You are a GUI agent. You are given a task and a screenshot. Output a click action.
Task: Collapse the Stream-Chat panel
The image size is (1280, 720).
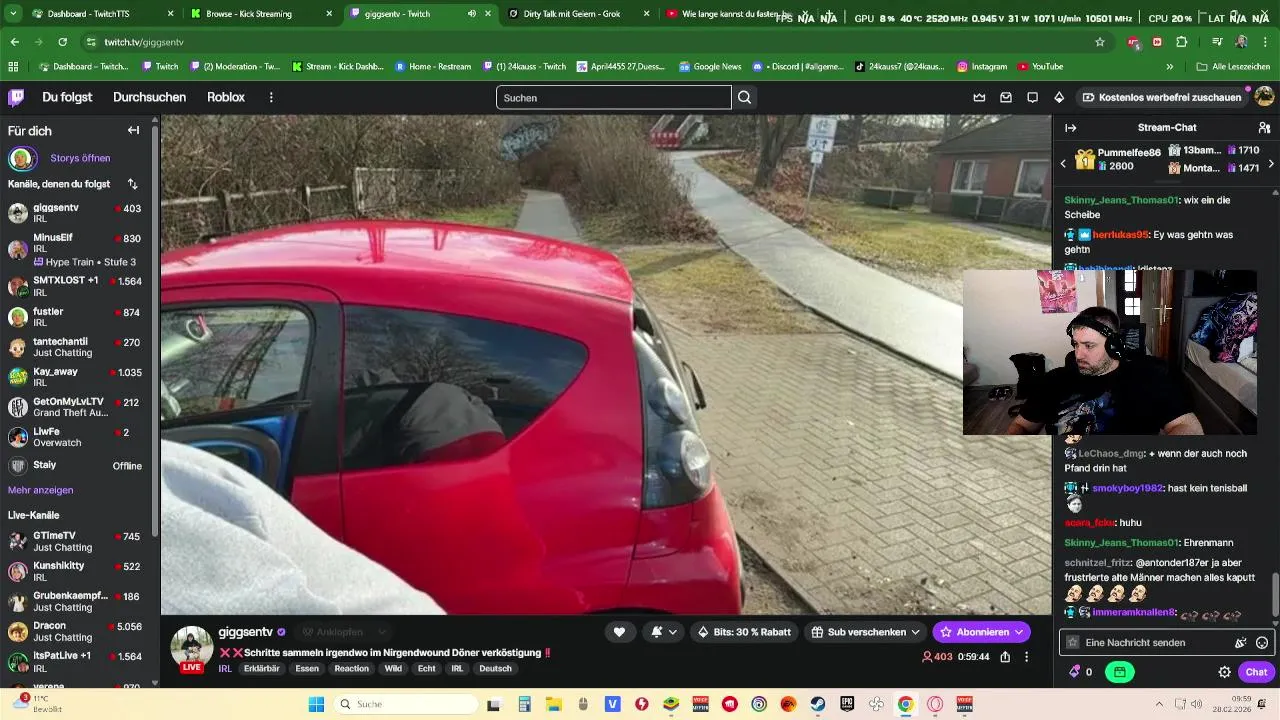1070,127
